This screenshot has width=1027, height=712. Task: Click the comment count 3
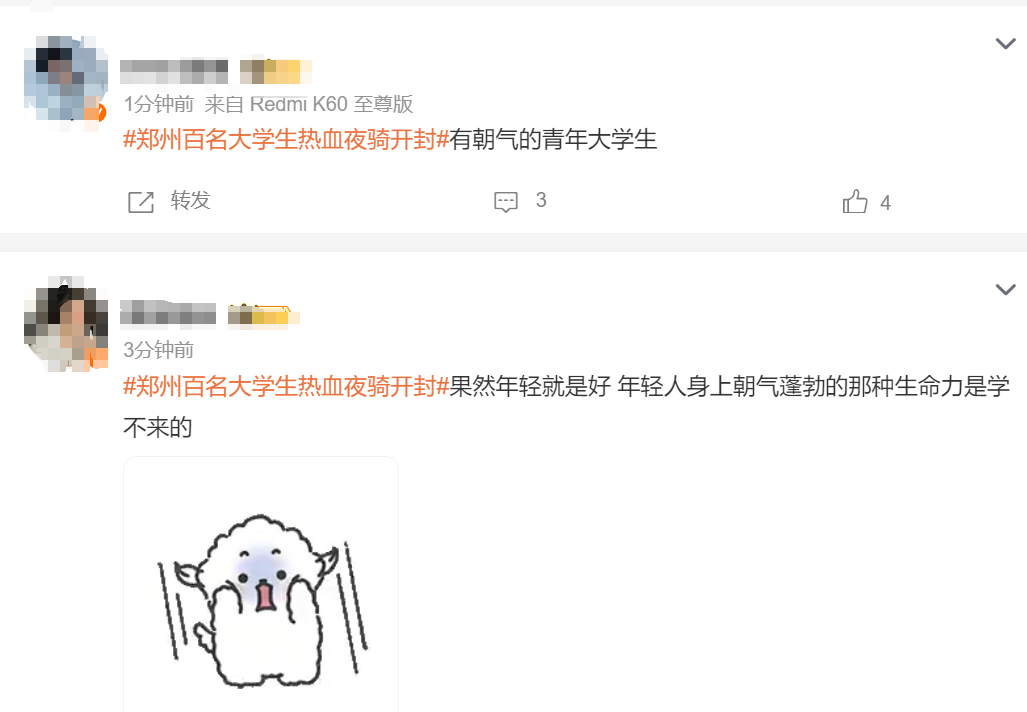click(541, 200)
